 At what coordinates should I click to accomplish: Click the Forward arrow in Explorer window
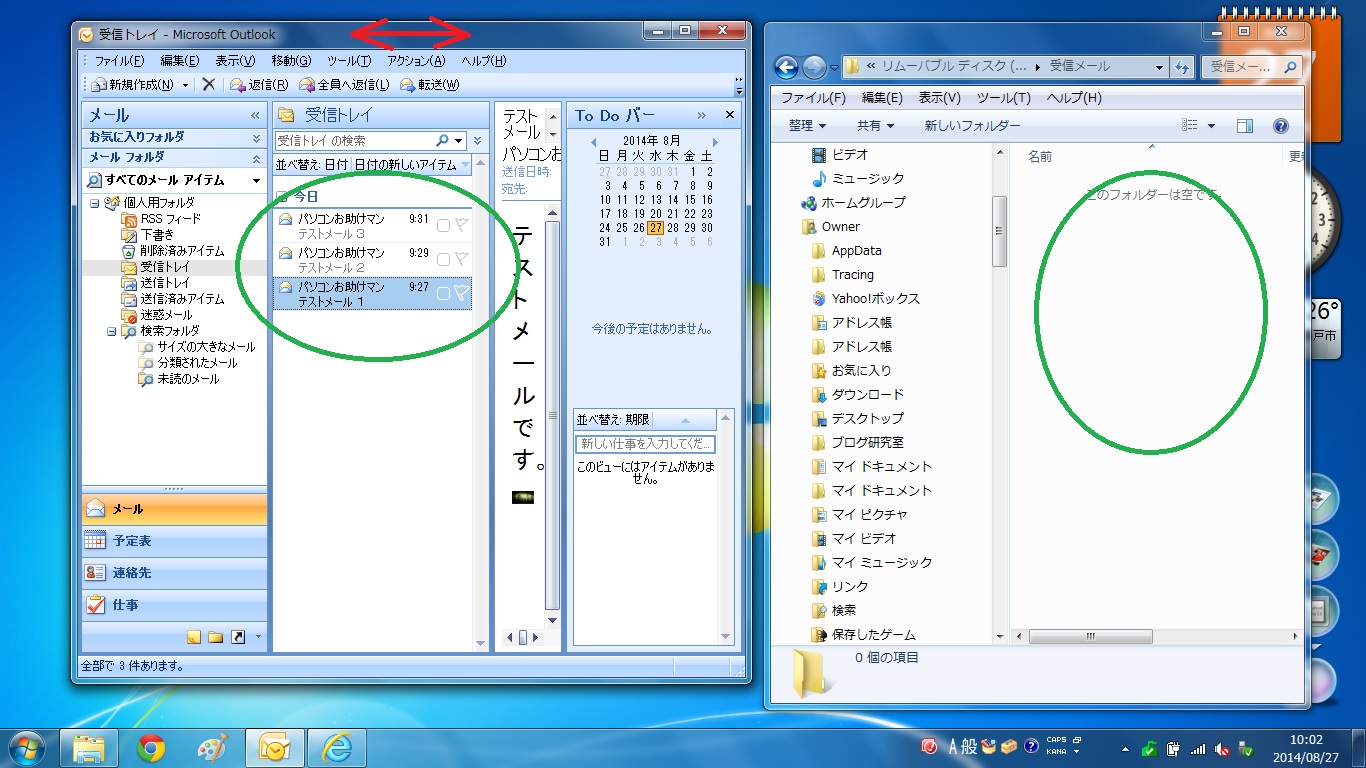[x=814, y=67]
